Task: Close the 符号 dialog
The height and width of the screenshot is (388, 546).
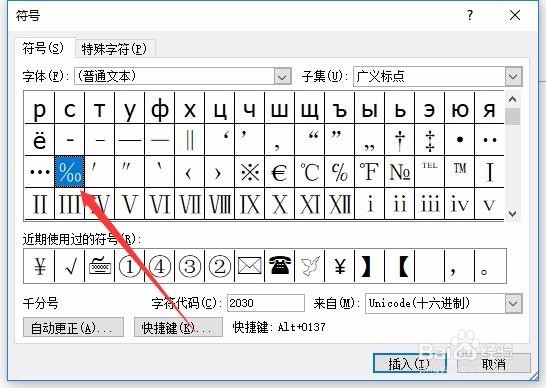Action: coord(515,15)
